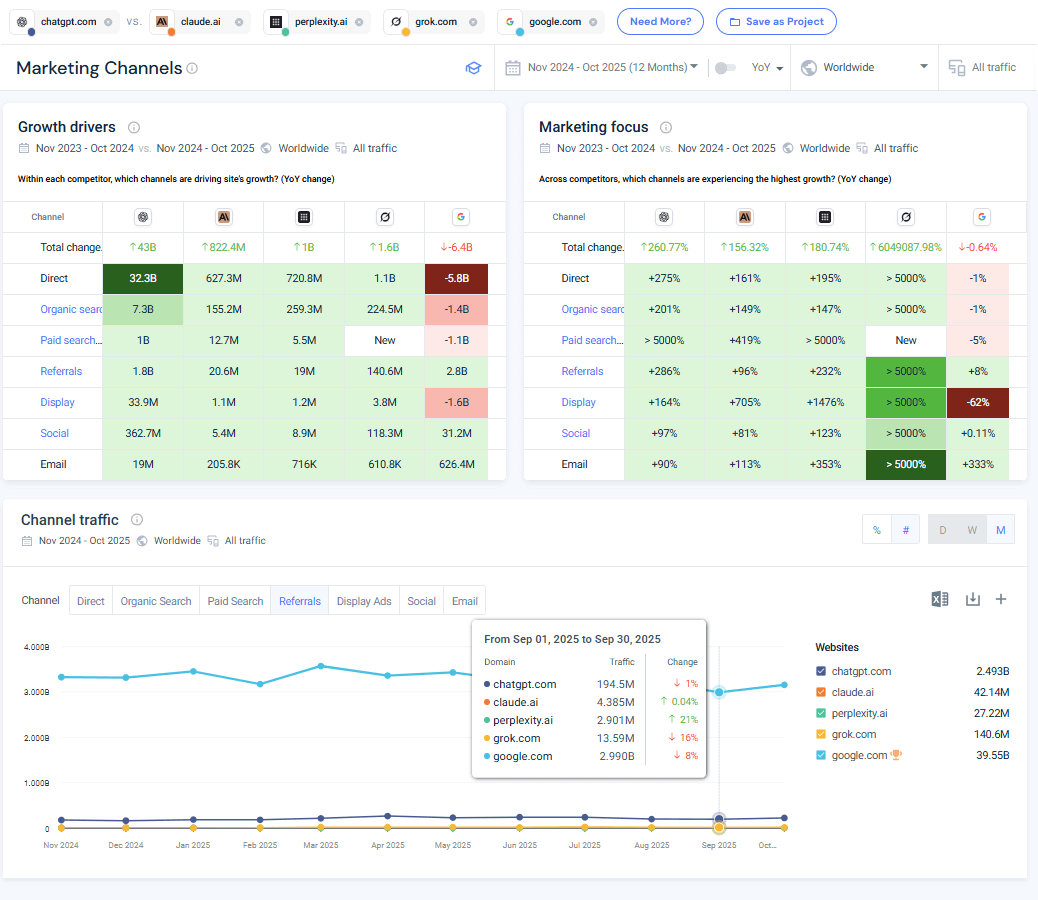Click the info icon beside Growth drivers
The image size is (1038, 900).
click(135, 127)
